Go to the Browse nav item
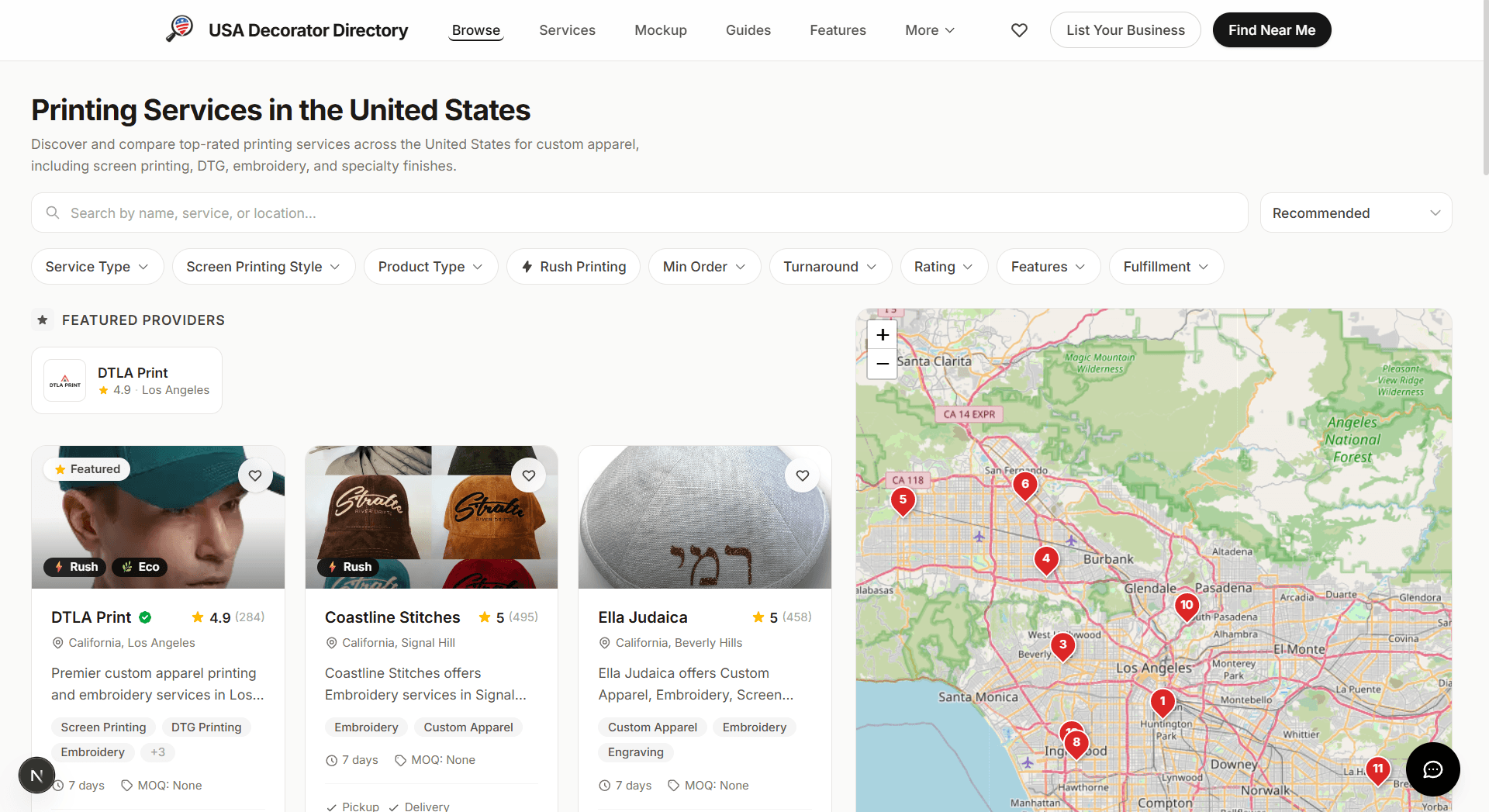The image size is (1489, 812). pyautogui.click(x=476, y=30)
